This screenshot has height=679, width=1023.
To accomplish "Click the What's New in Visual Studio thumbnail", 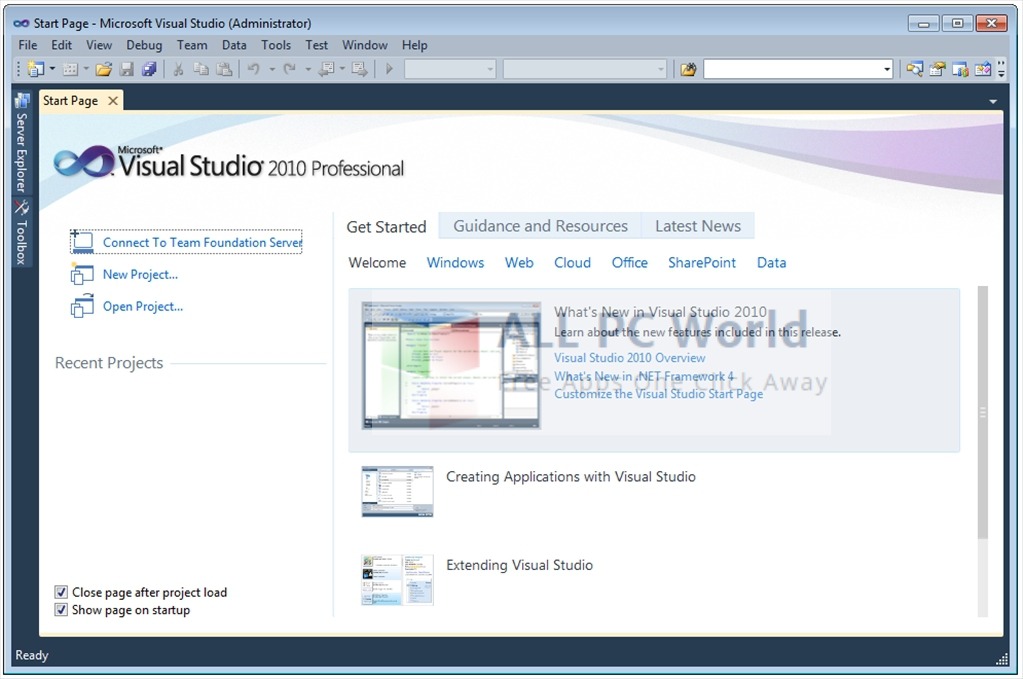I will pos(451,365).
